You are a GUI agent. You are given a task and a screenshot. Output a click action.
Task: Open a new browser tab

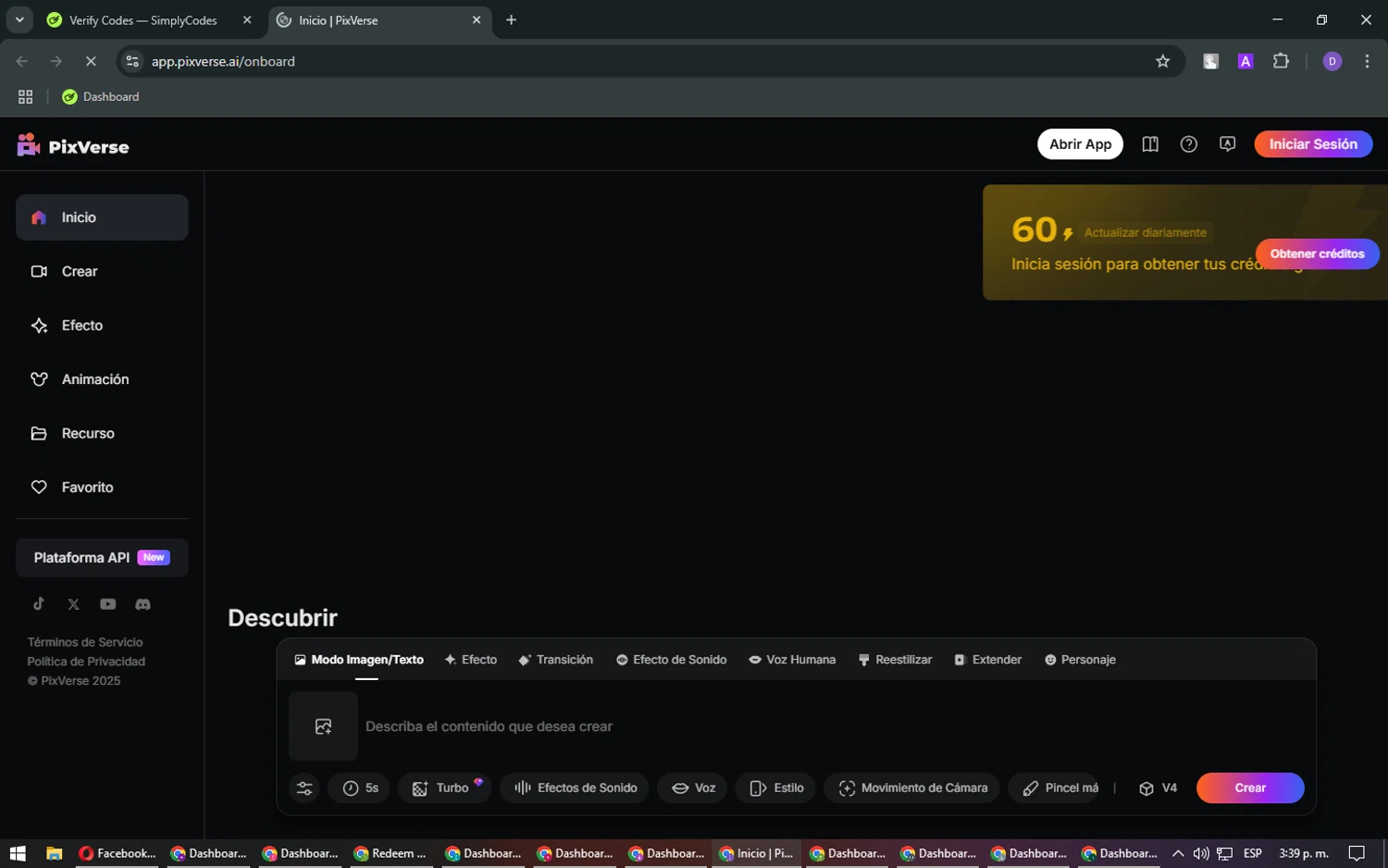click(511, 19)
